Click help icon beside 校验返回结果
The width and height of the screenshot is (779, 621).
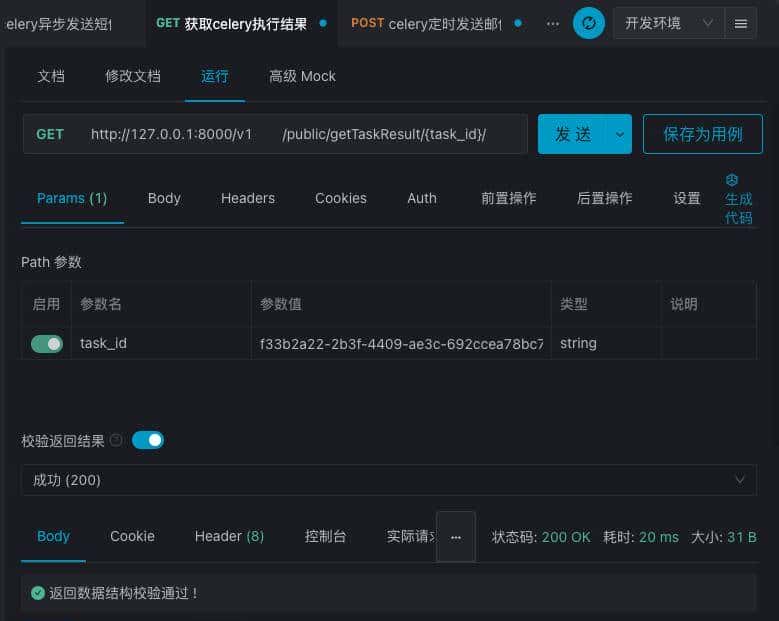tap(116, 440)
